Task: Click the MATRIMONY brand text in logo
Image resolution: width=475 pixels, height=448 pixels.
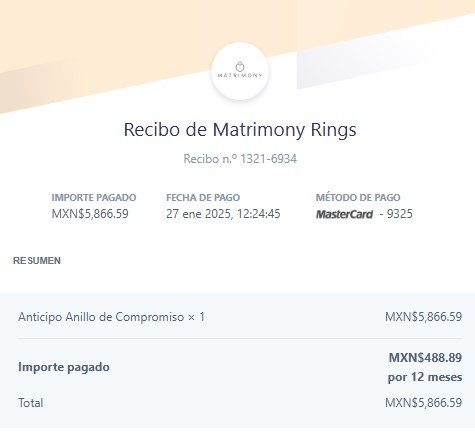Action: pos(240,75)
